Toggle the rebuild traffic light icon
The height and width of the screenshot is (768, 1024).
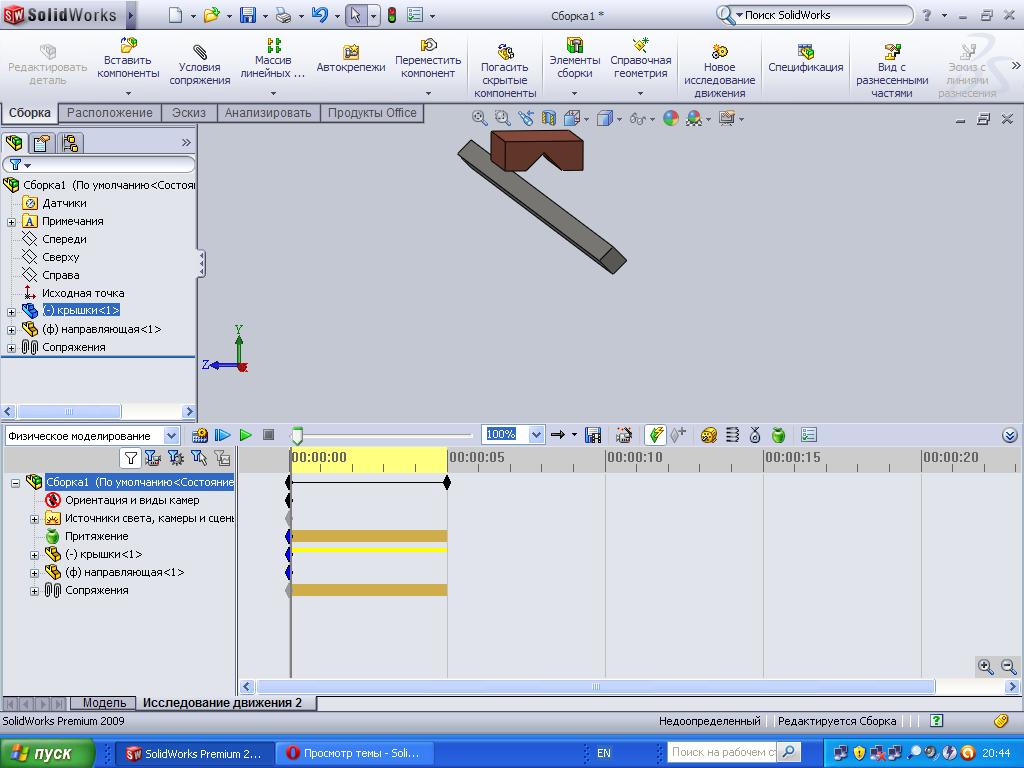pos(391,15)
